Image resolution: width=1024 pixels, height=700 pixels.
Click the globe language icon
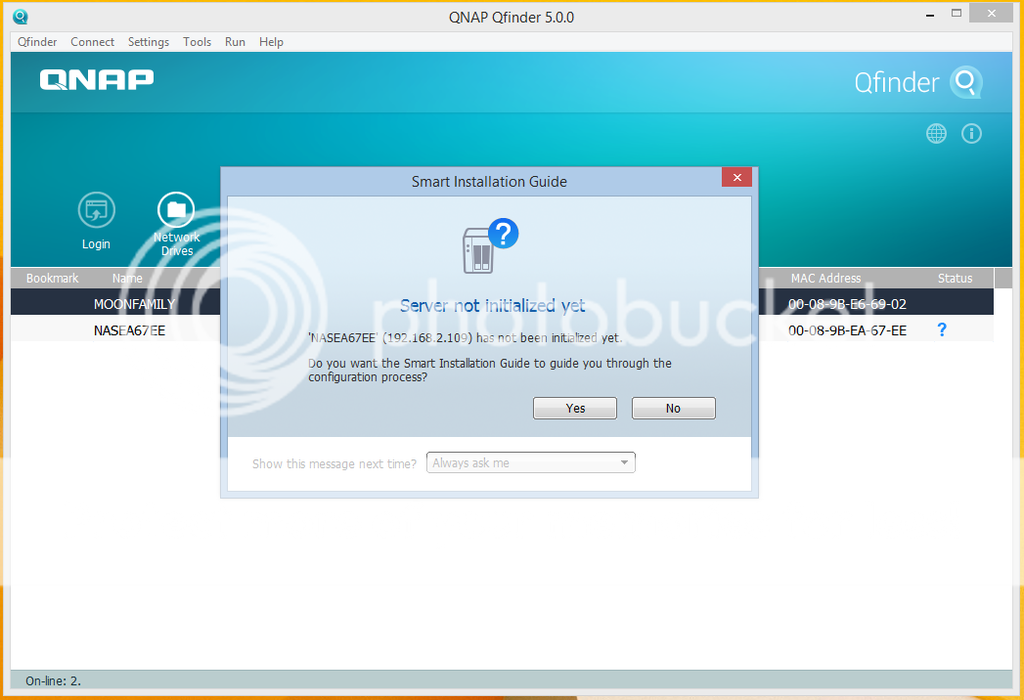936,134
